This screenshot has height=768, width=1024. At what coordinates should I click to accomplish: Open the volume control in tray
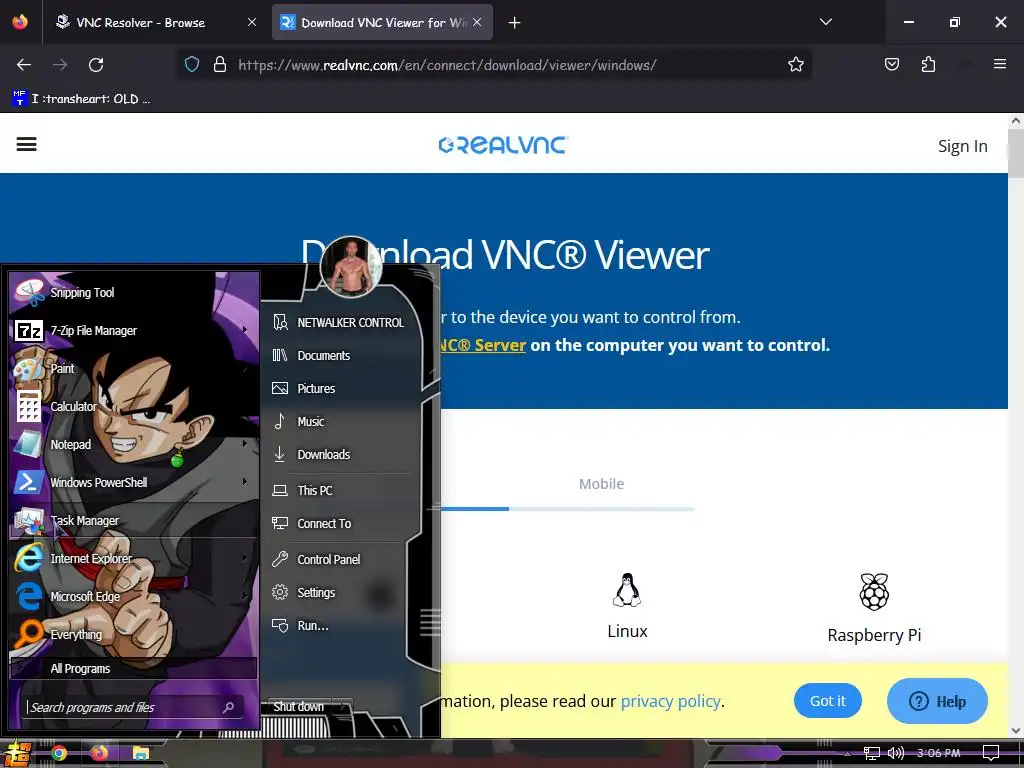895,753
